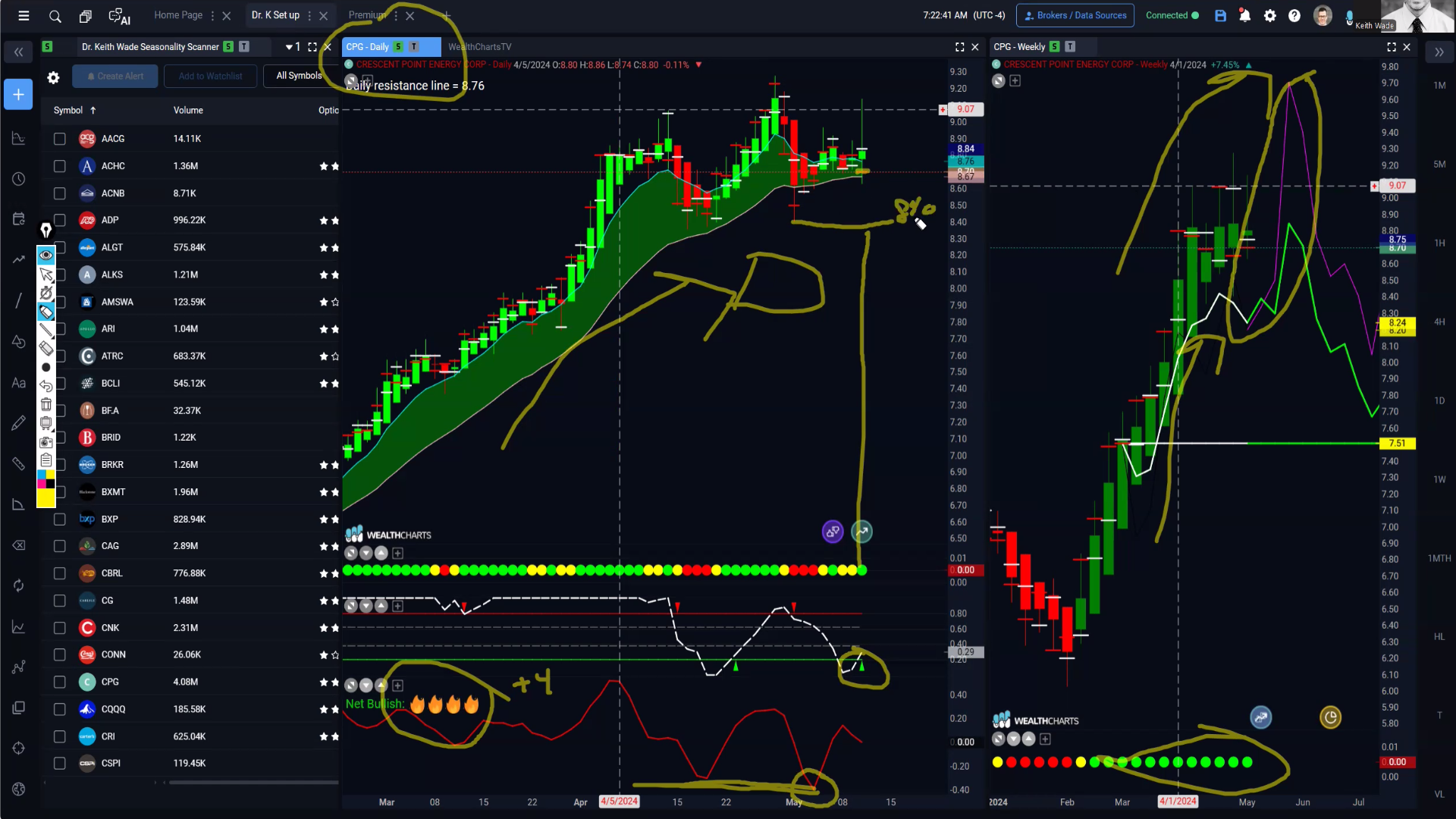1456x819 pixels.
Task: Switch to the Premium tab
Action: pos(367,15)
